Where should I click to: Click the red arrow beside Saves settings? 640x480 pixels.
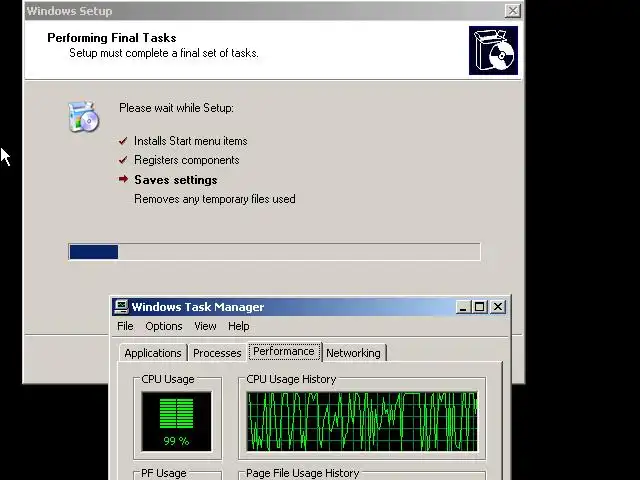pyautogui.click(x=123, y=179)
